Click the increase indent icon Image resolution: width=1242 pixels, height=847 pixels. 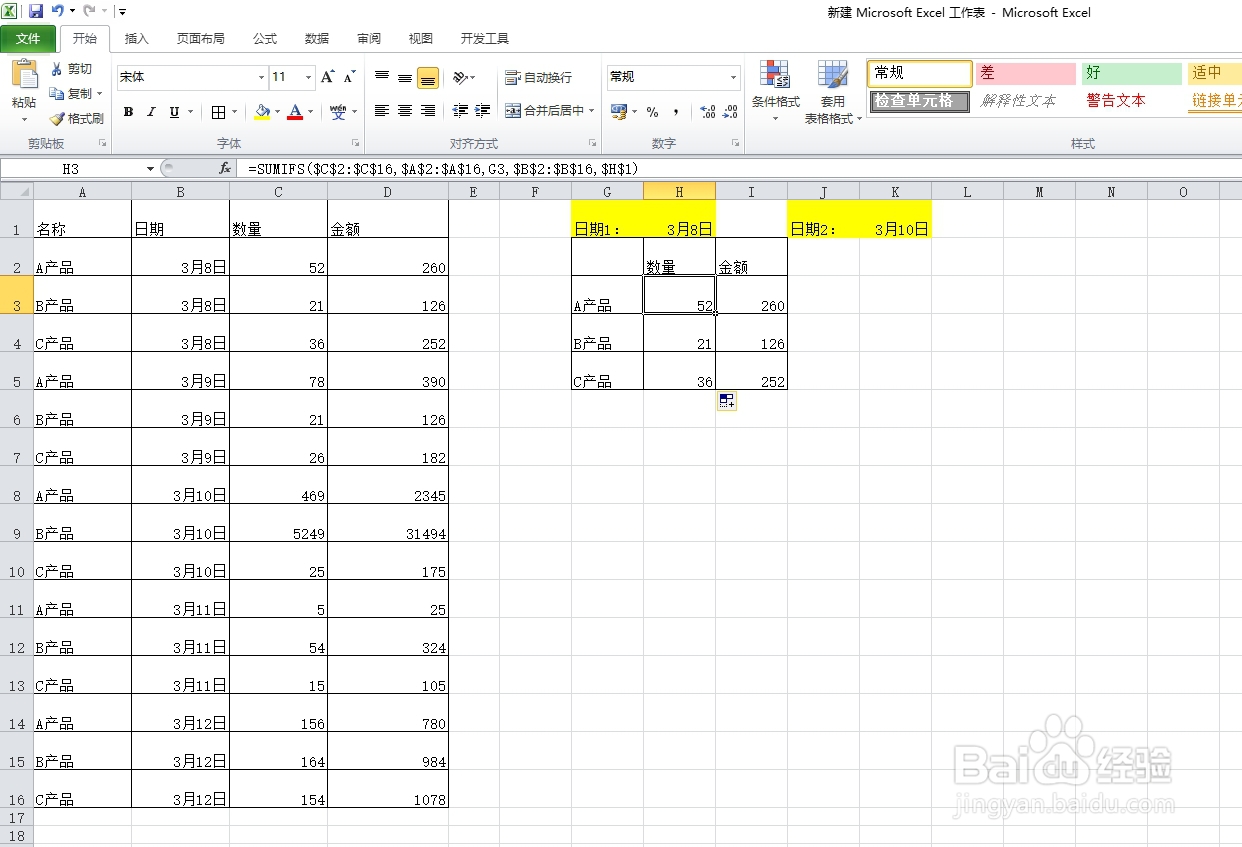tap(483, 111)
